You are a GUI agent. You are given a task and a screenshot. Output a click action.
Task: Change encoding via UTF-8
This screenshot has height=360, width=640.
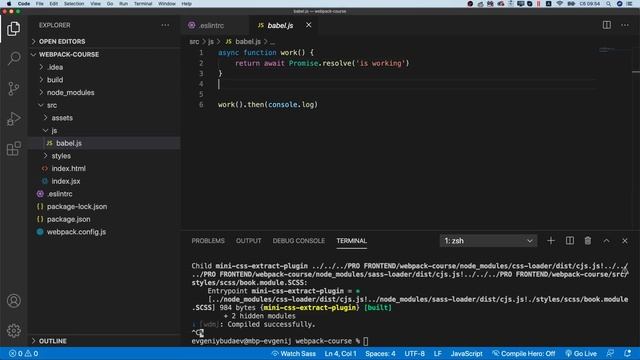tap(415, 353)
